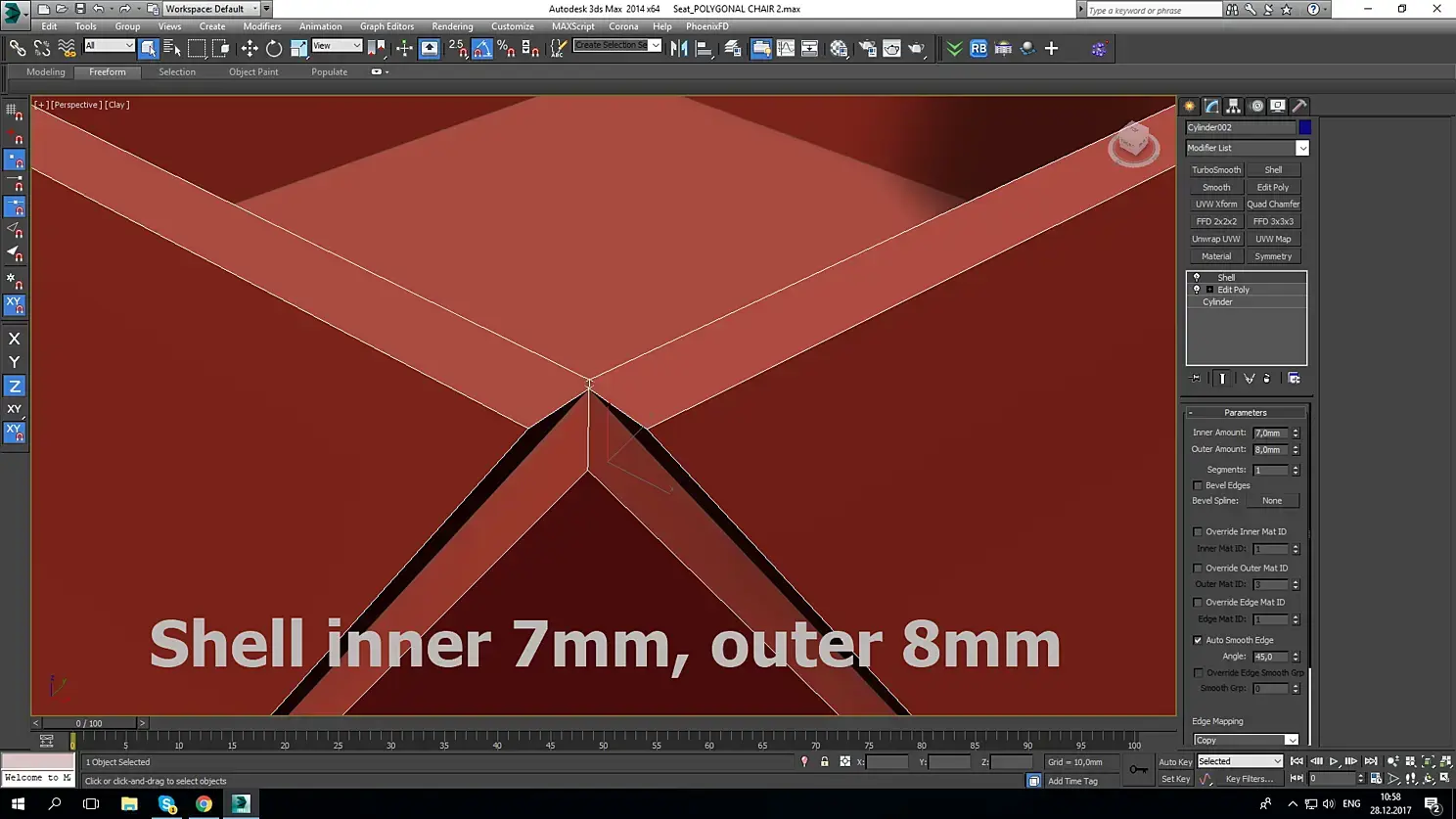
Task: Switch to the Create command panel
Action: point(1190,106)
